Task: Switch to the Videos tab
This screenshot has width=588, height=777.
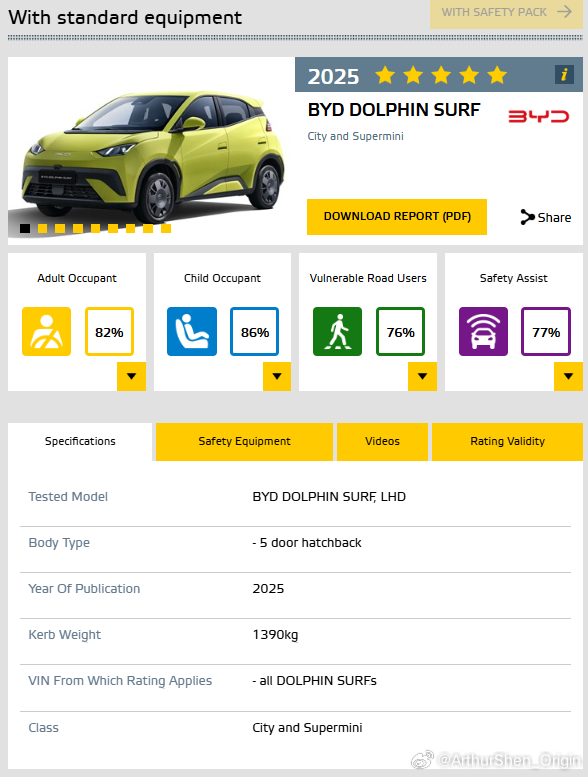Action: coord(382,442)
